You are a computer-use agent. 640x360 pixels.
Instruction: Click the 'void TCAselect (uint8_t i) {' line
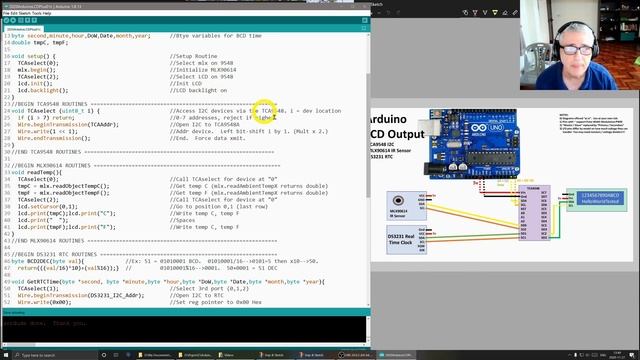click(56, 111)
